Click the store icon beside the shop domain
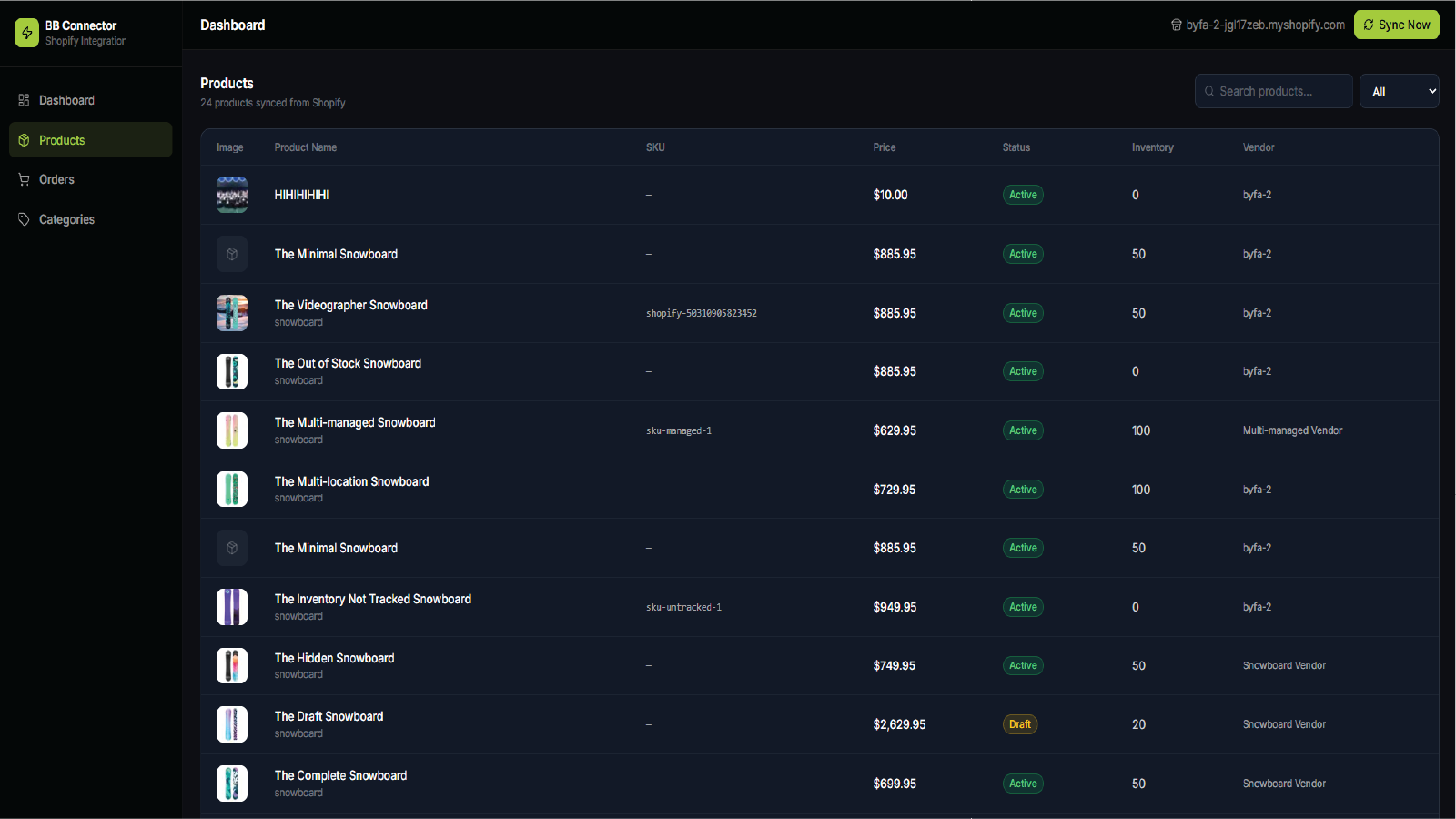This screenshot has height=819, width=1456. tap(1177, 25)
